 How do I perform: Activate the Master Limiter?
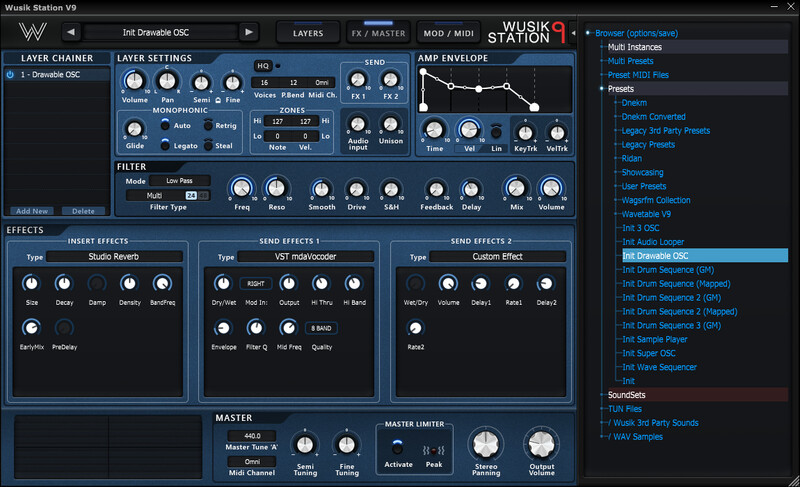pos(397,447)
